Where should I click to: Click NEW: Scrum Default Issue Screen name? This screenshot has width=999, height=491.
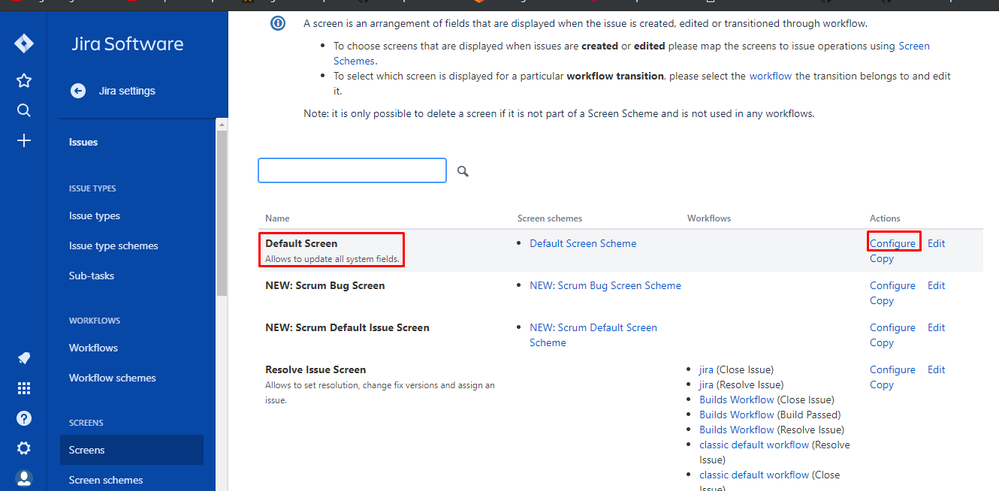click(x=347, y=327)
